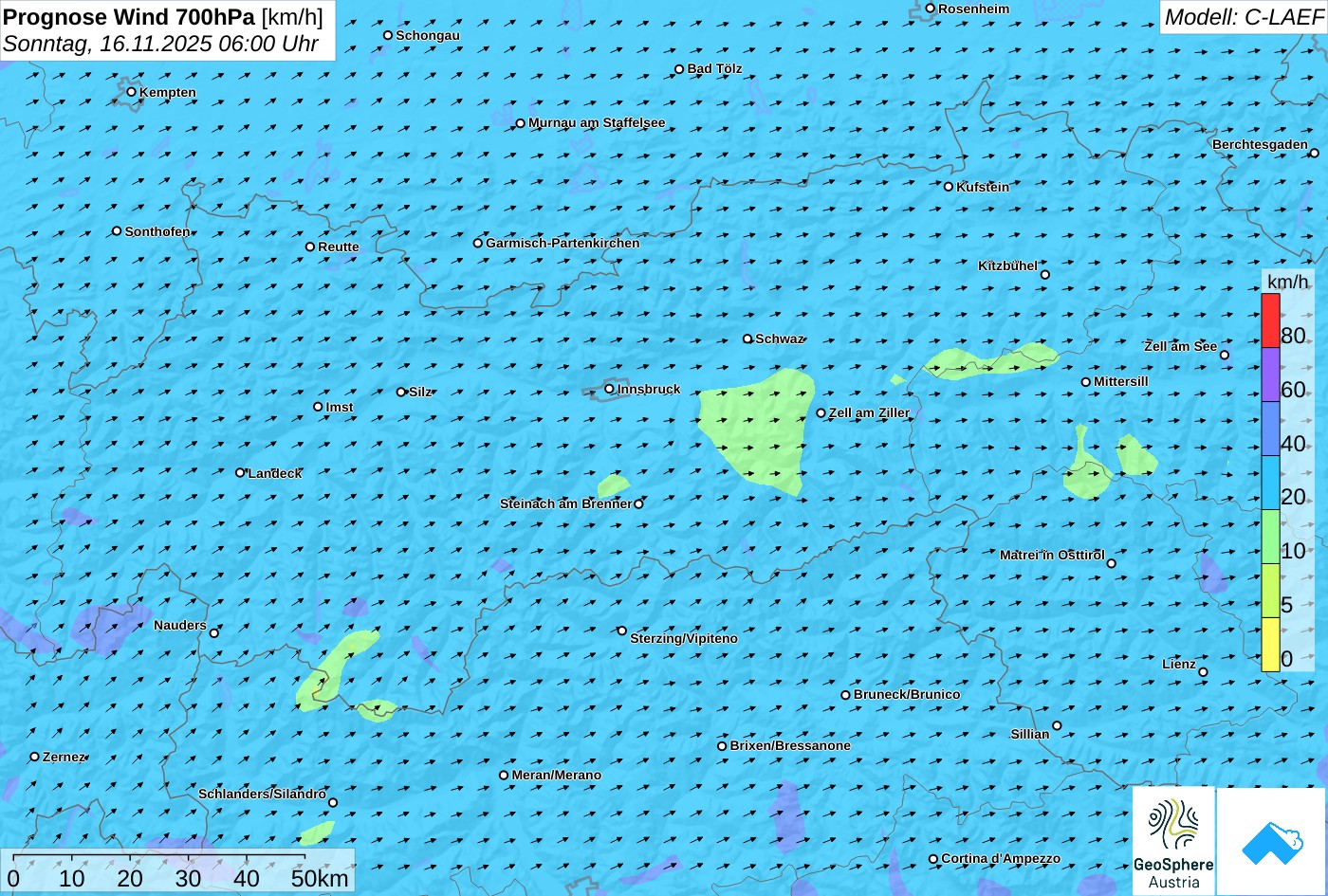Click the Rosenheim city marker
Viewport: 1328px width, 896px height.
pyautogui.click(x=931, y=9)
